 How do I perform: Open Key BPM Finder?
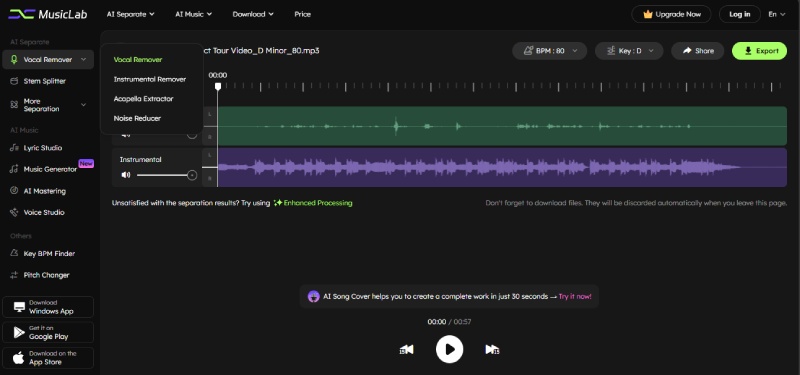click(x=48, y=254)
